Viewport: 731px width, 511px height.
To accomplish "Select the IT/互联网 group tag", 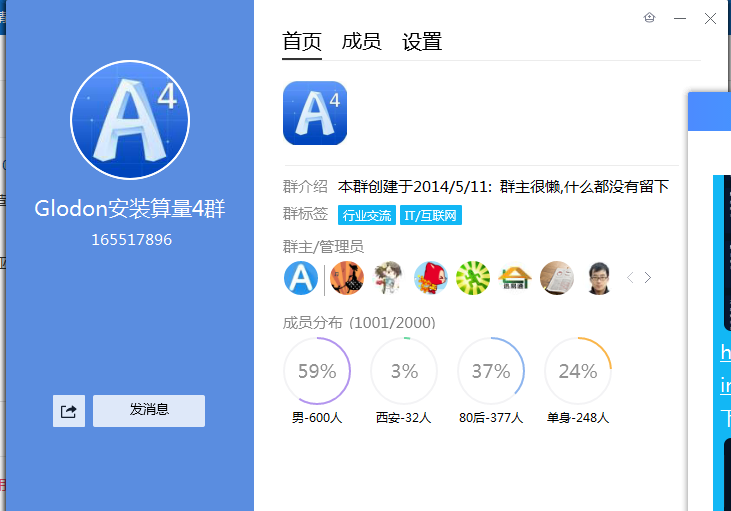I will click(x=431, y=215).
